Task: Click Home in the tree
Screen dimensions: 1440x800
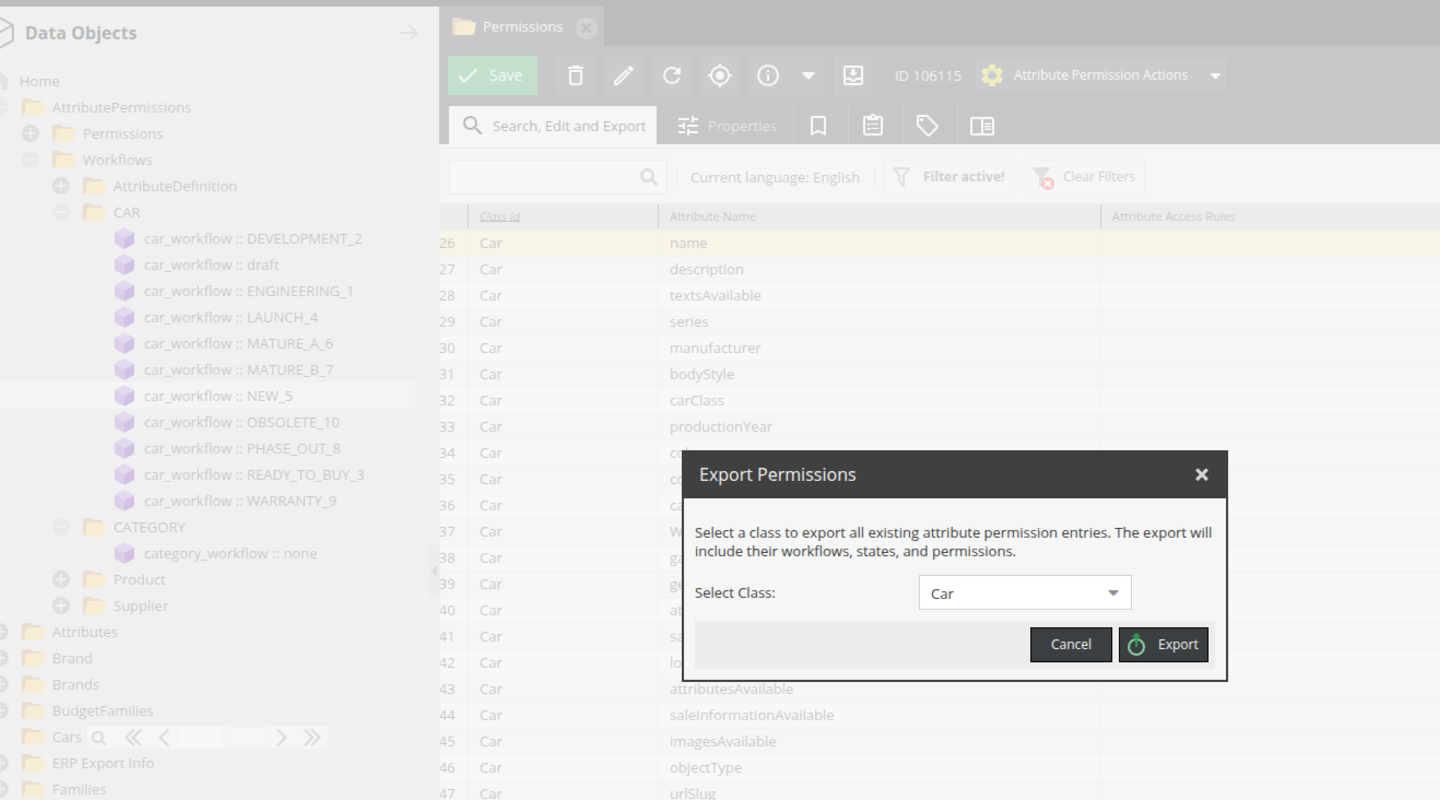Action: (39, 81)
